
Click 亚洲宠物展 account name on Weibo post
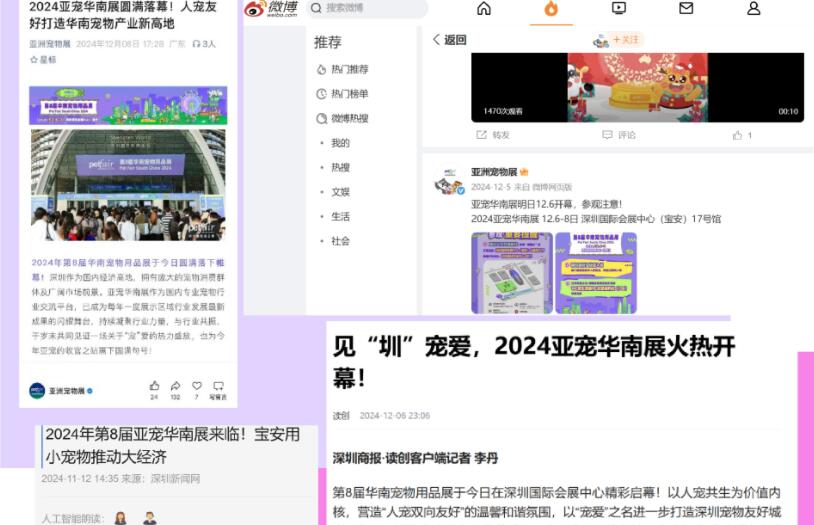492,172
